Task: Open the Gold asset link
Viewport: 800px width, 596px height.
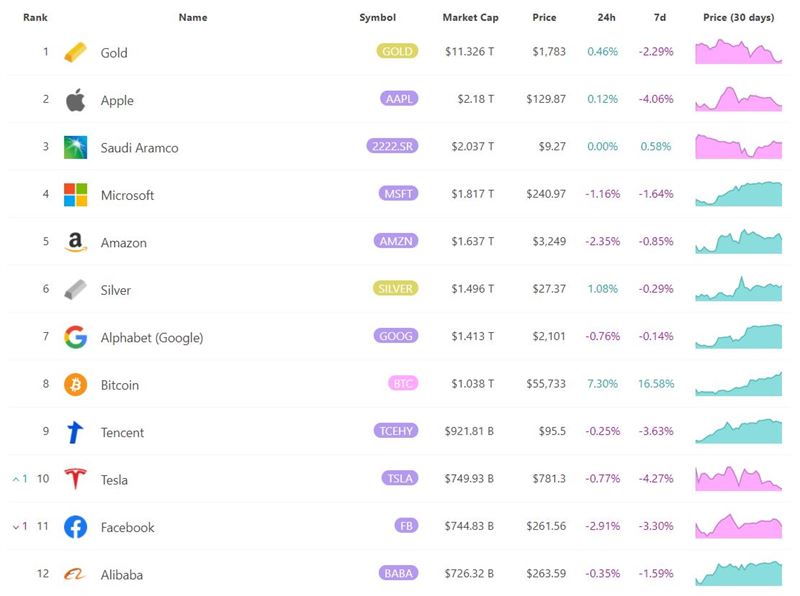Action: (x=114, y=53)
